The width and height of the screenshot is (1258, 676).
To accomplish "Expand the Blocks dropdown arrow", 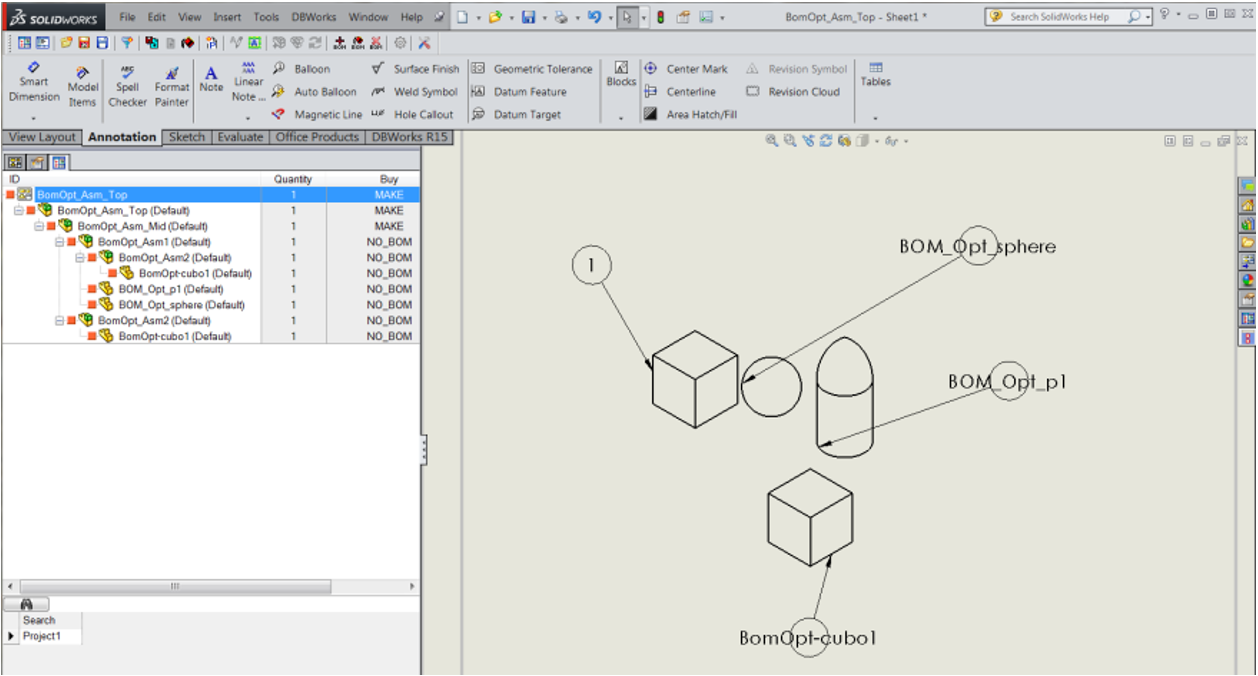I will pos(621,117).
